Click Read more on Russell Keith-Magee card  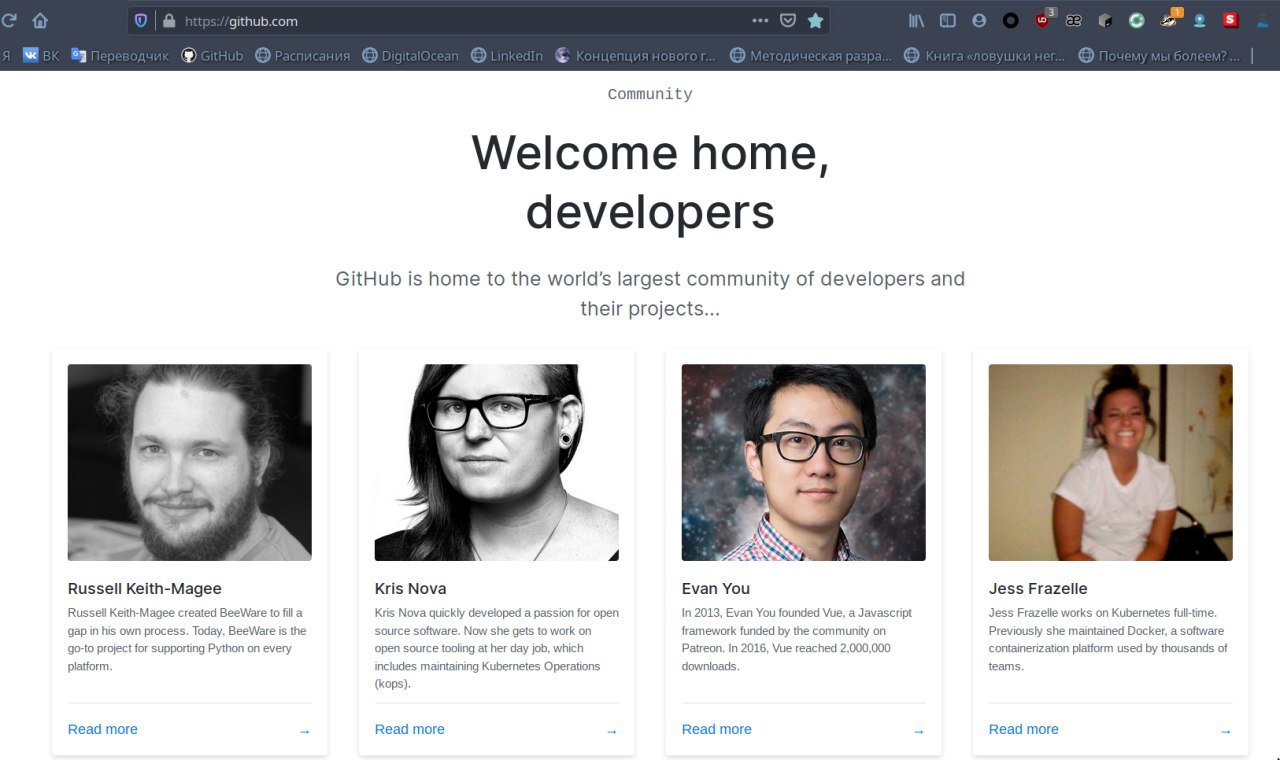[x=103, y=729]
